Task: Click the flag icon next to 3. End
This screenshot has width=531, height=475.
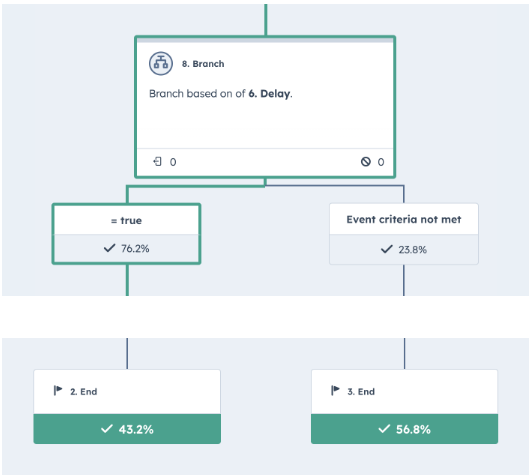Action: click(x=335, y=390)
